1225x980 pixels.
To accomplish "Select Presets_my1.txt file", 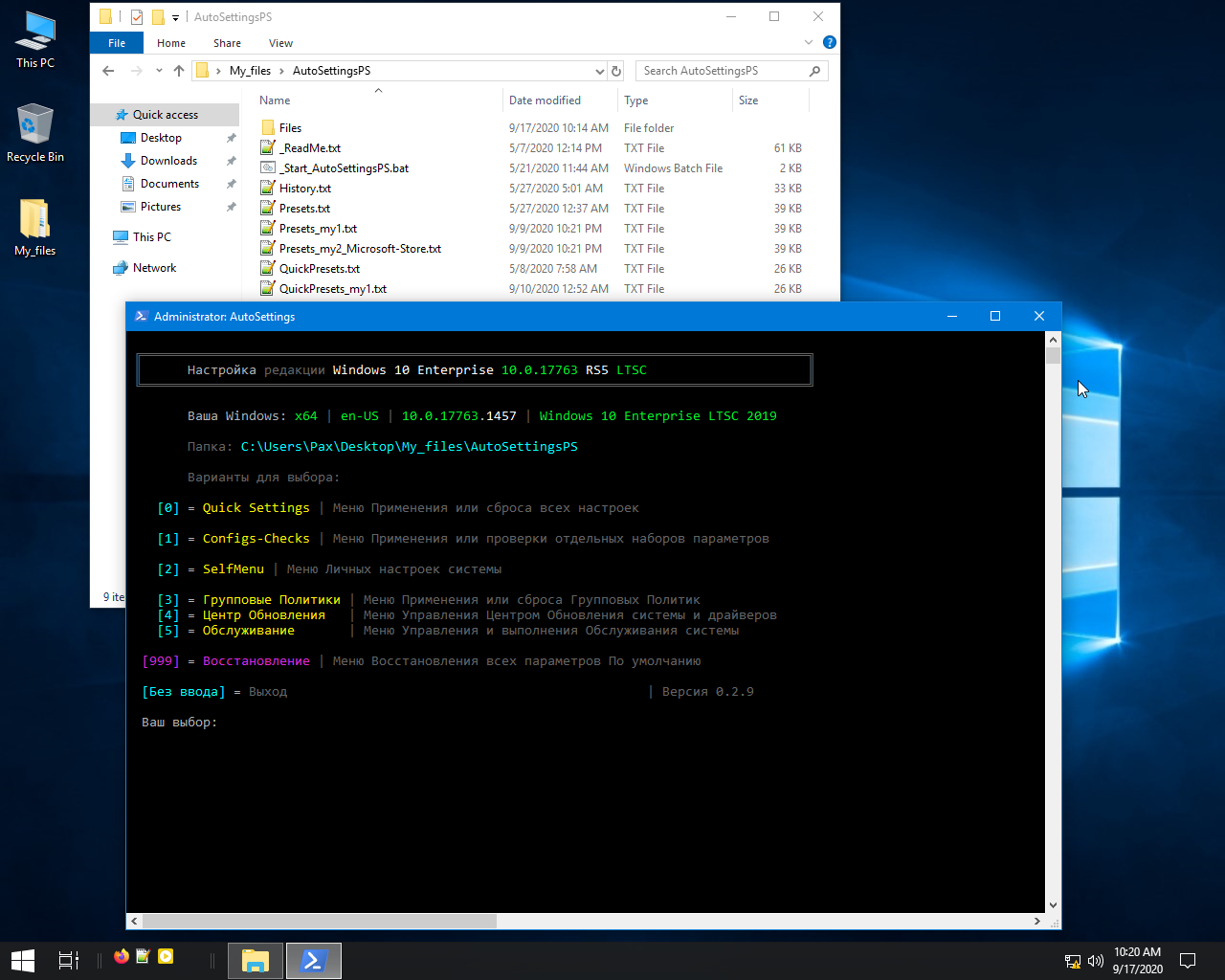I will tap(318, 229).
